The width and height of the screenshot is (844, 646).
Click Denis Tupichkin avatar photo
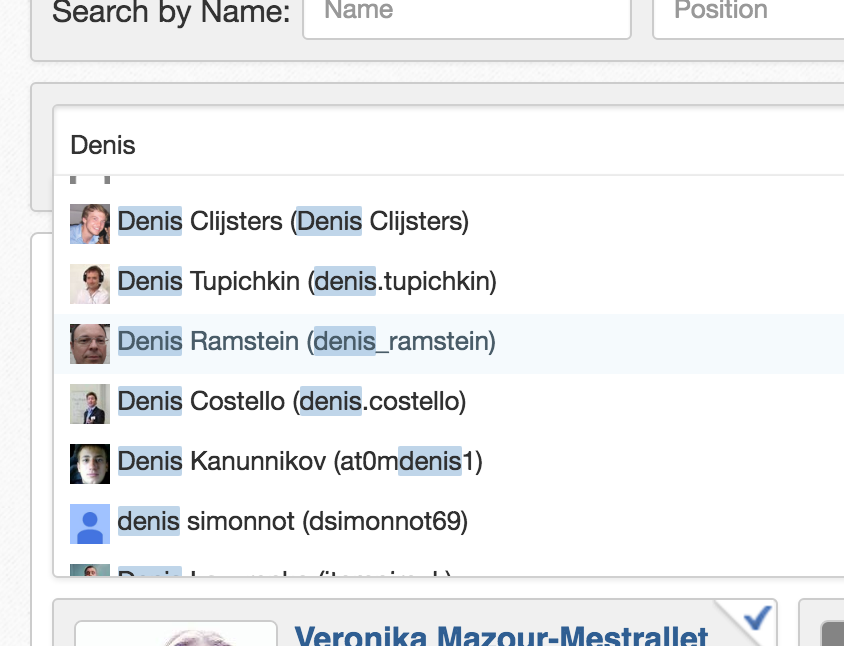[x=90, y=284]
